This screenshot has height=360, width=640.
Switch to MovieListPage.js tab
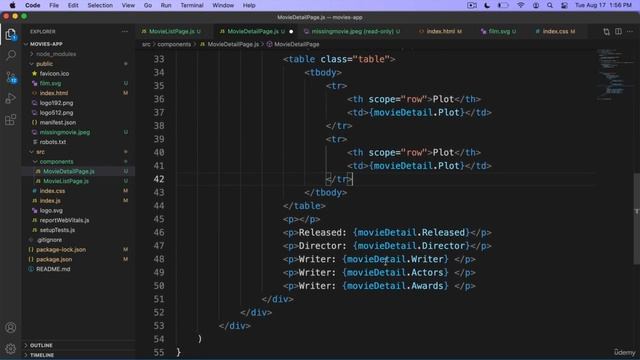tap(172, 31)
